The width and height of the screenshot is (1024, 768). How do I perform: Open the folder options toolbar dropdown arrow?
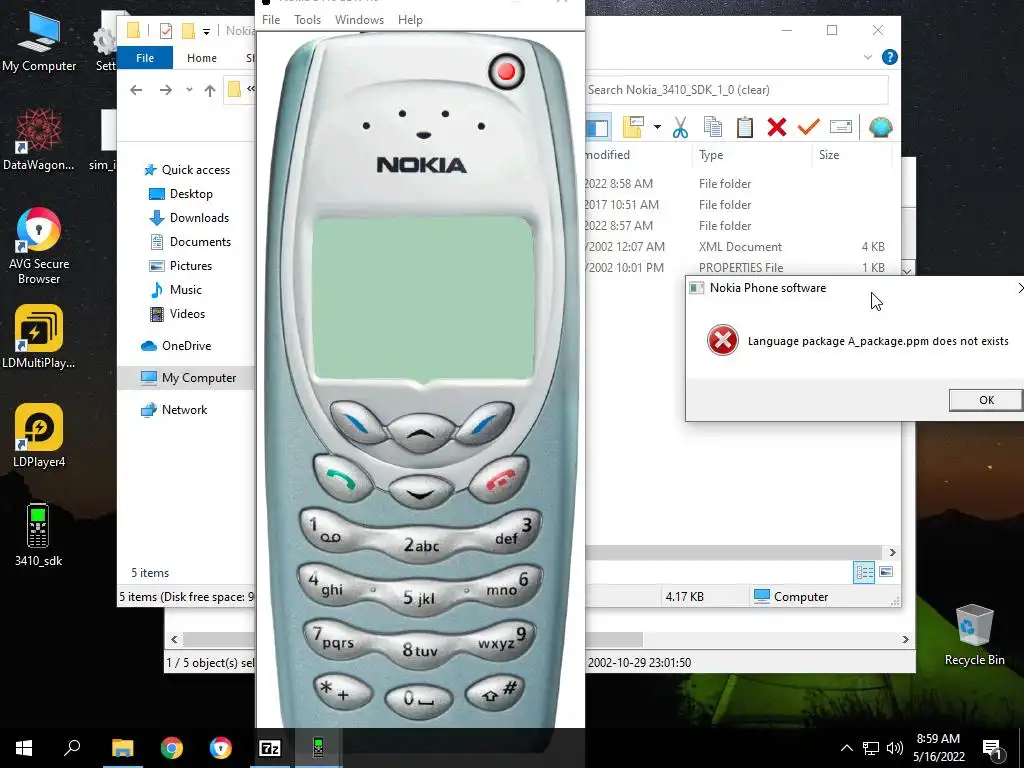(x=657, y=127)
